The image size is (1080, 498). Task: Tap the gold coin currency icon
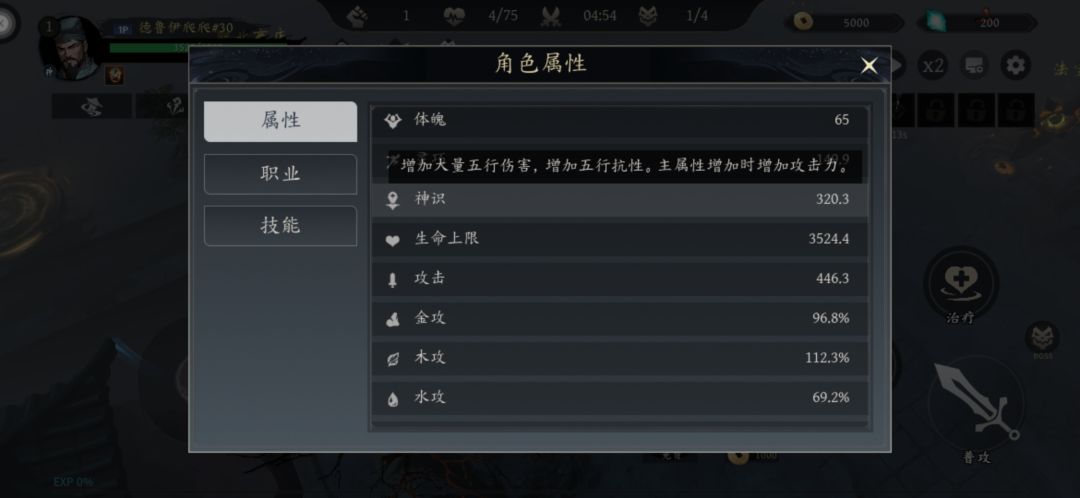pos(802,21)
